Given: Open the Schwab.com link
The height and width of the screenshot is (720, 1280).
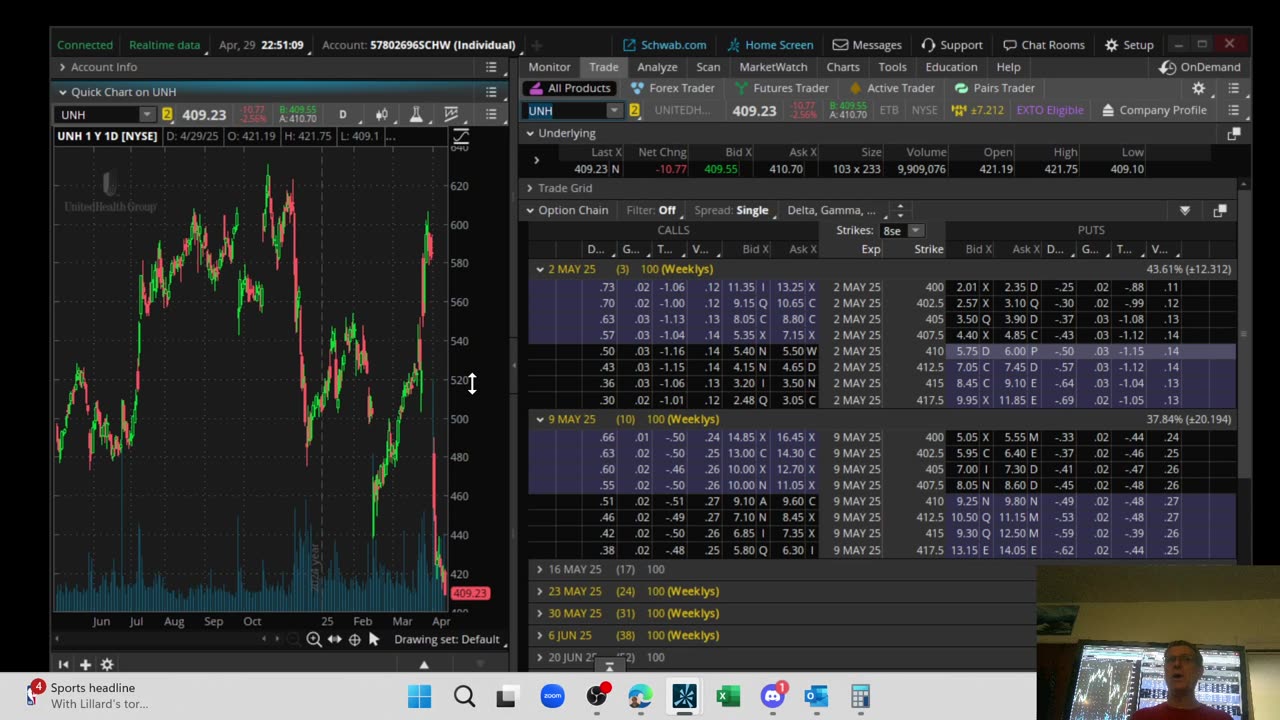Looking at the screenshot, I should point(664,45).
